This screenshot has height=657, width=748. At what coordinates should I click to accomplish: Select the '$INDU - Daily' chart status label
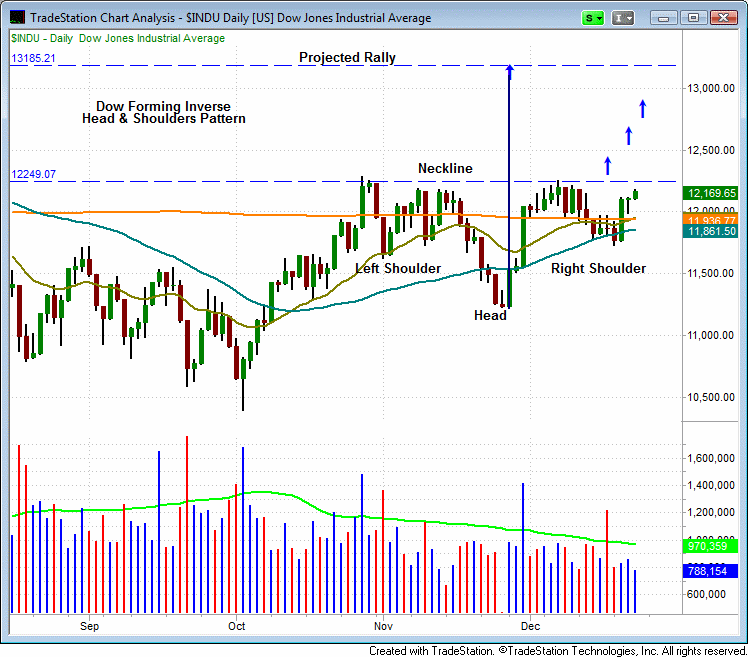pyautogui.click(x=42, y=38)
